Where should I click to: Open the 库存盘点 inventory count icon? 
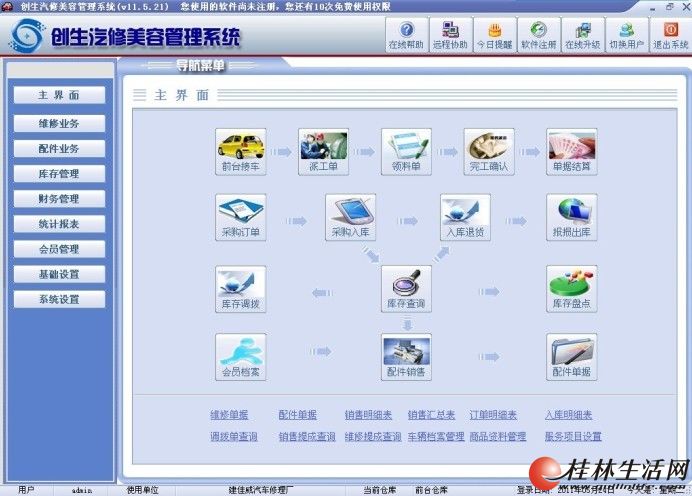click(x=572, y=289)
